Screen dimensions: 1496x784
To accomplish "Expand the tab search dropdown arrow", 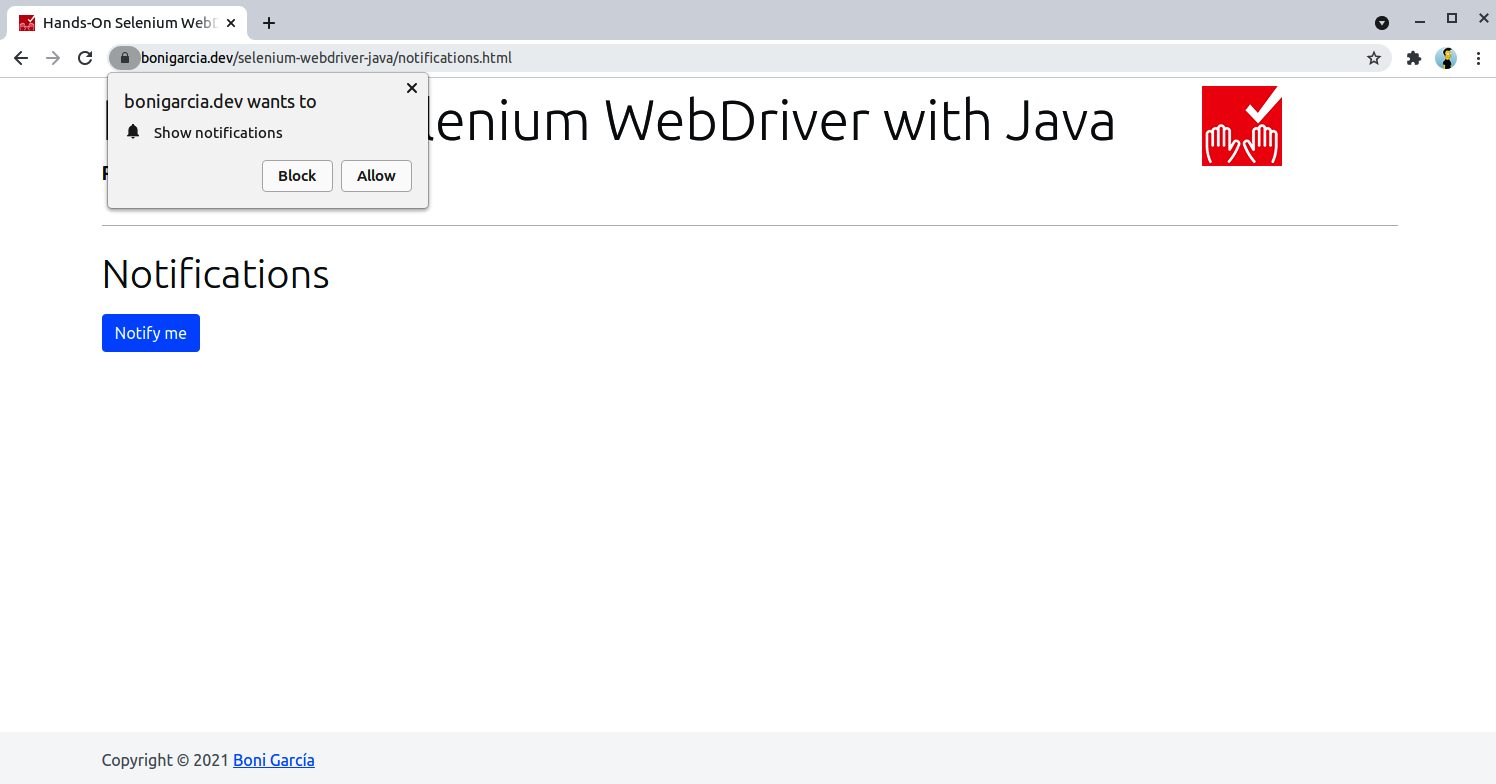I will coord(1382,22).
